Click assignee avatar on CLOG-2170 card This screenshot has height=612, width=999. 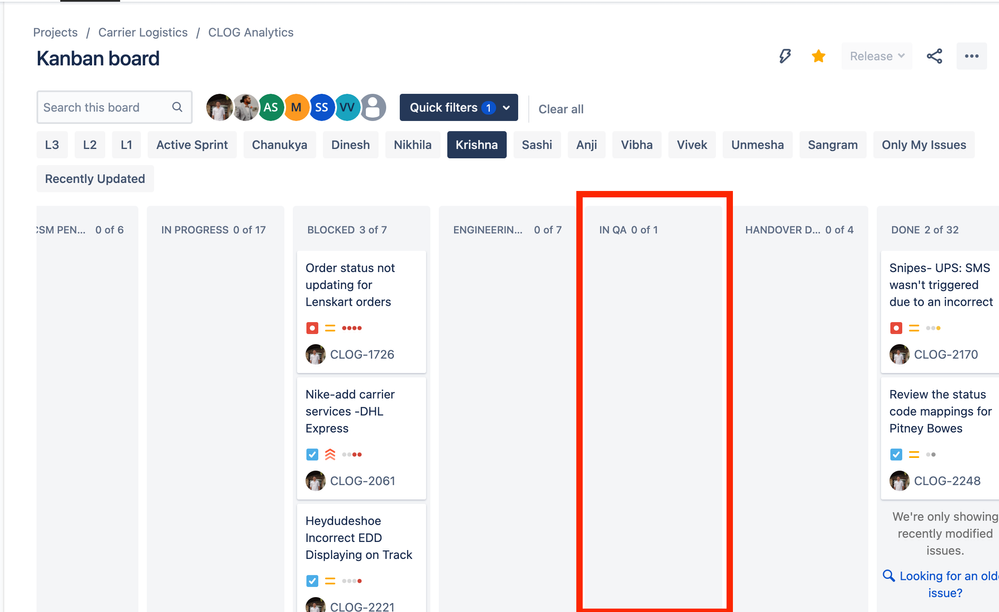click(900, 354)
